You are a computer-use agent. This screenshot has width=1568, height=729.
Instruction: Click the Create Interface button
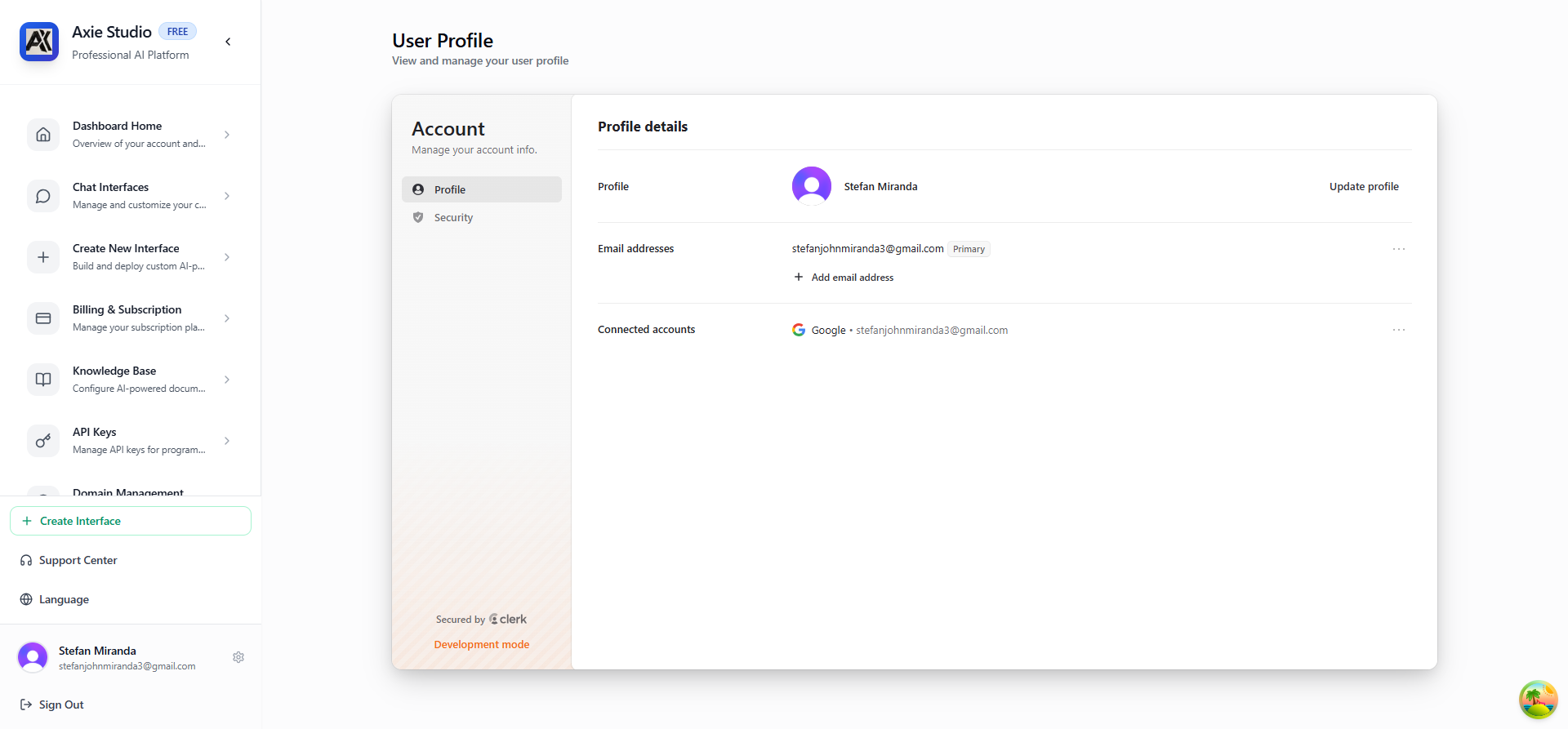131,521
